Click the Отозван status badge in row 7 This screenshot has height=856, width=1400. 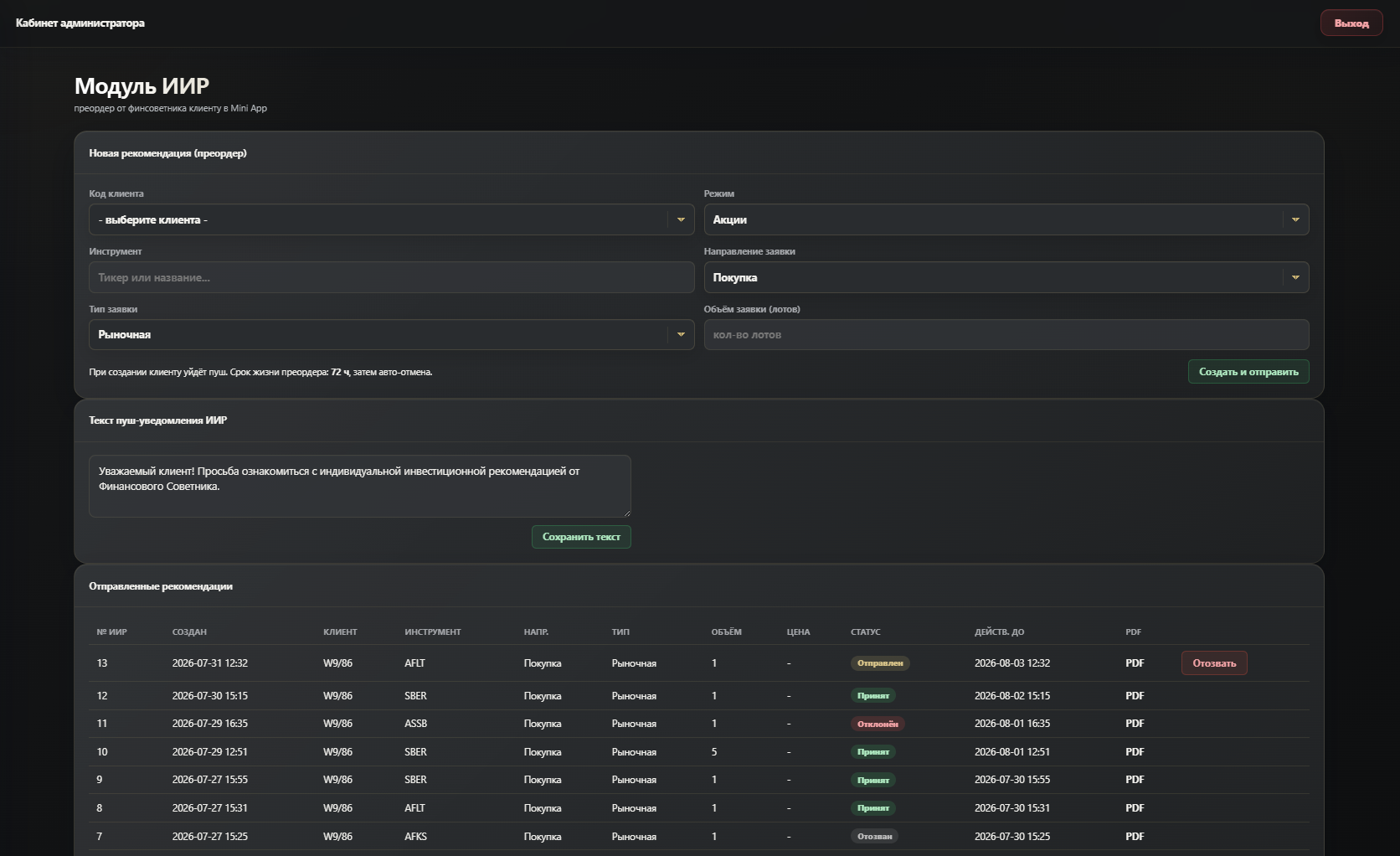(874, 836)
